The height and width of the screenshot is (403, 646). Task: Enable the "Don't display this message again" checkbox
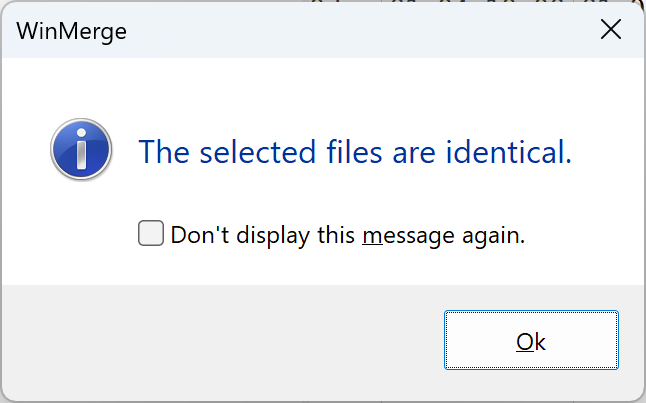(151, 235)
